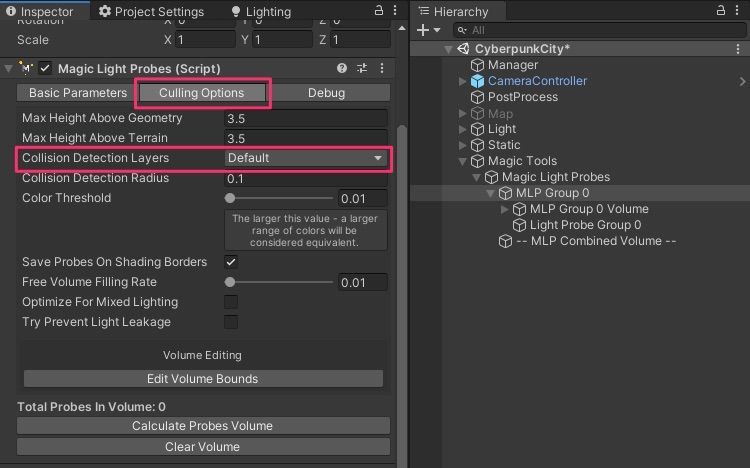Click the search magnifier icon in Hierarchy
Screen dimensions: 750x468
462,31
